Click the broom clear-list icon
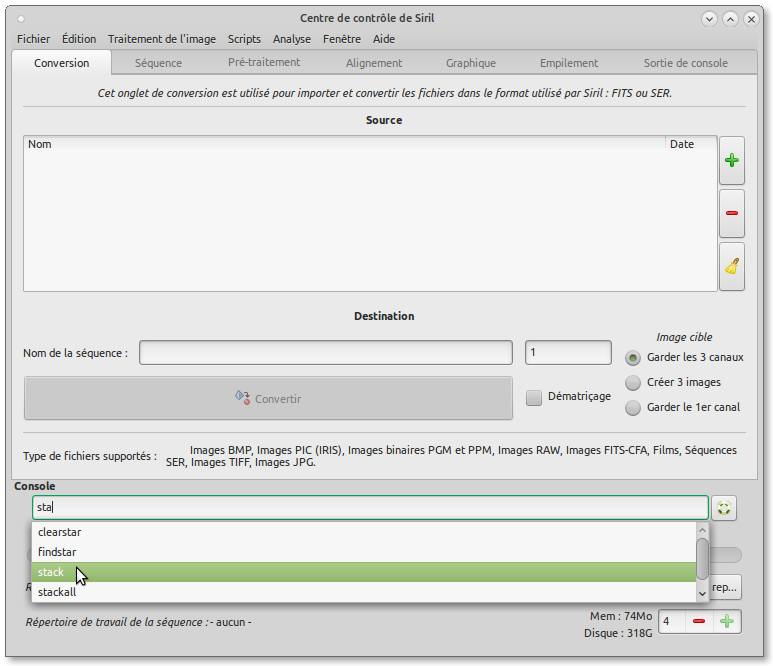This screenshot has height=666, width=773. point(731,266)
